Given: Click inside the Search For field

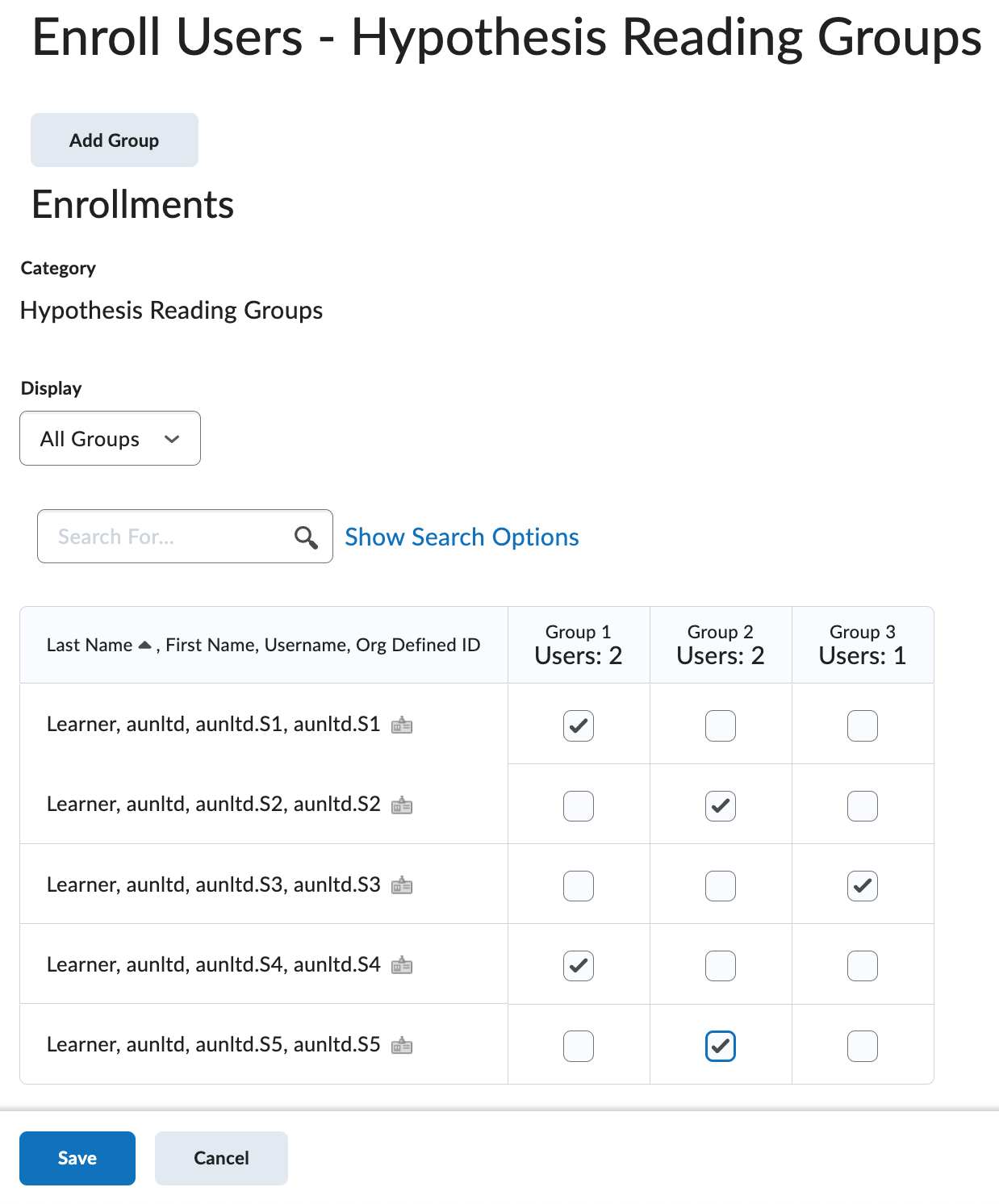Looking at the screenshot, I should tap(161, 536).
